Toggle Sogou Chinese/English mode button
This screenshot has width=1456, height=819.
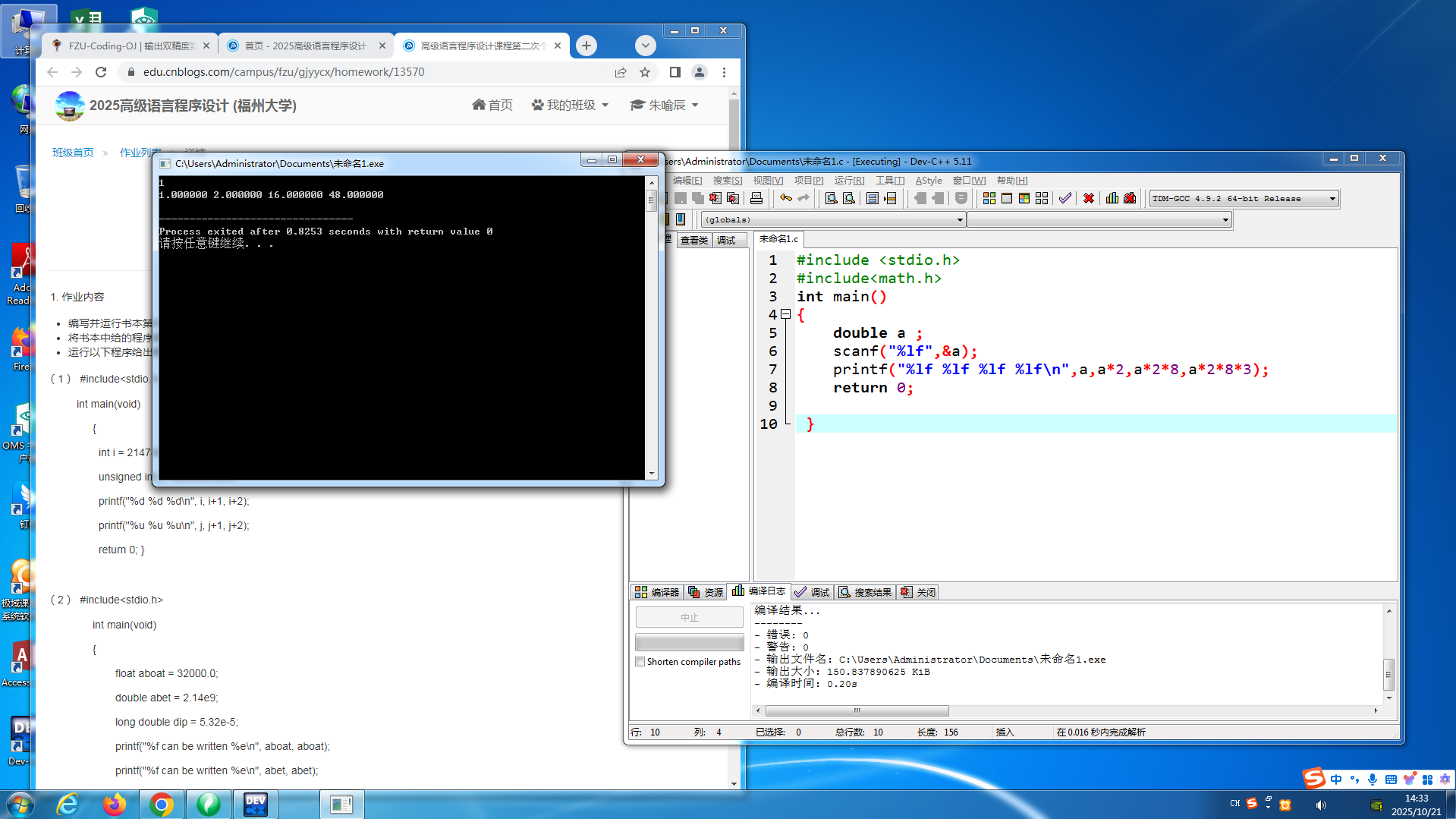1336,780
